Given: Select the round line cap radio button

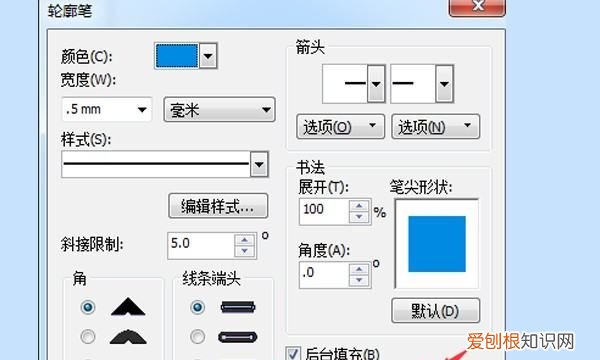Looking at the screenshot, I should coord(197,337).
